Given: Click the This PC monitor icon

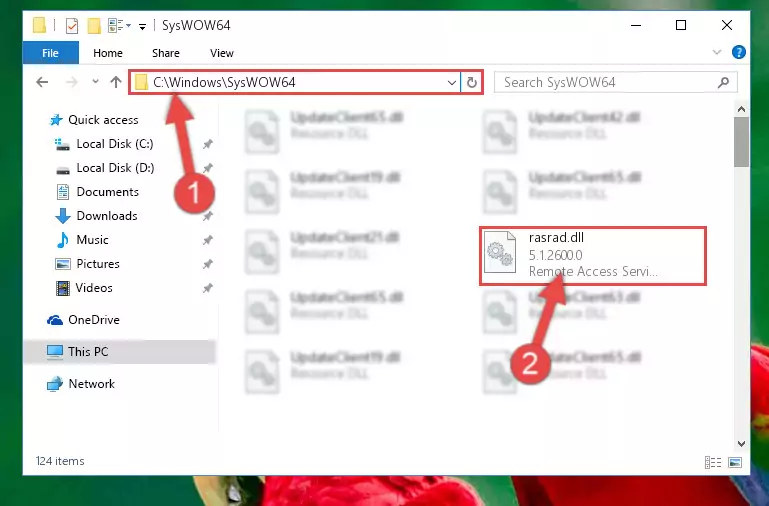Looking at the screenshot, I should pos(55,352).
